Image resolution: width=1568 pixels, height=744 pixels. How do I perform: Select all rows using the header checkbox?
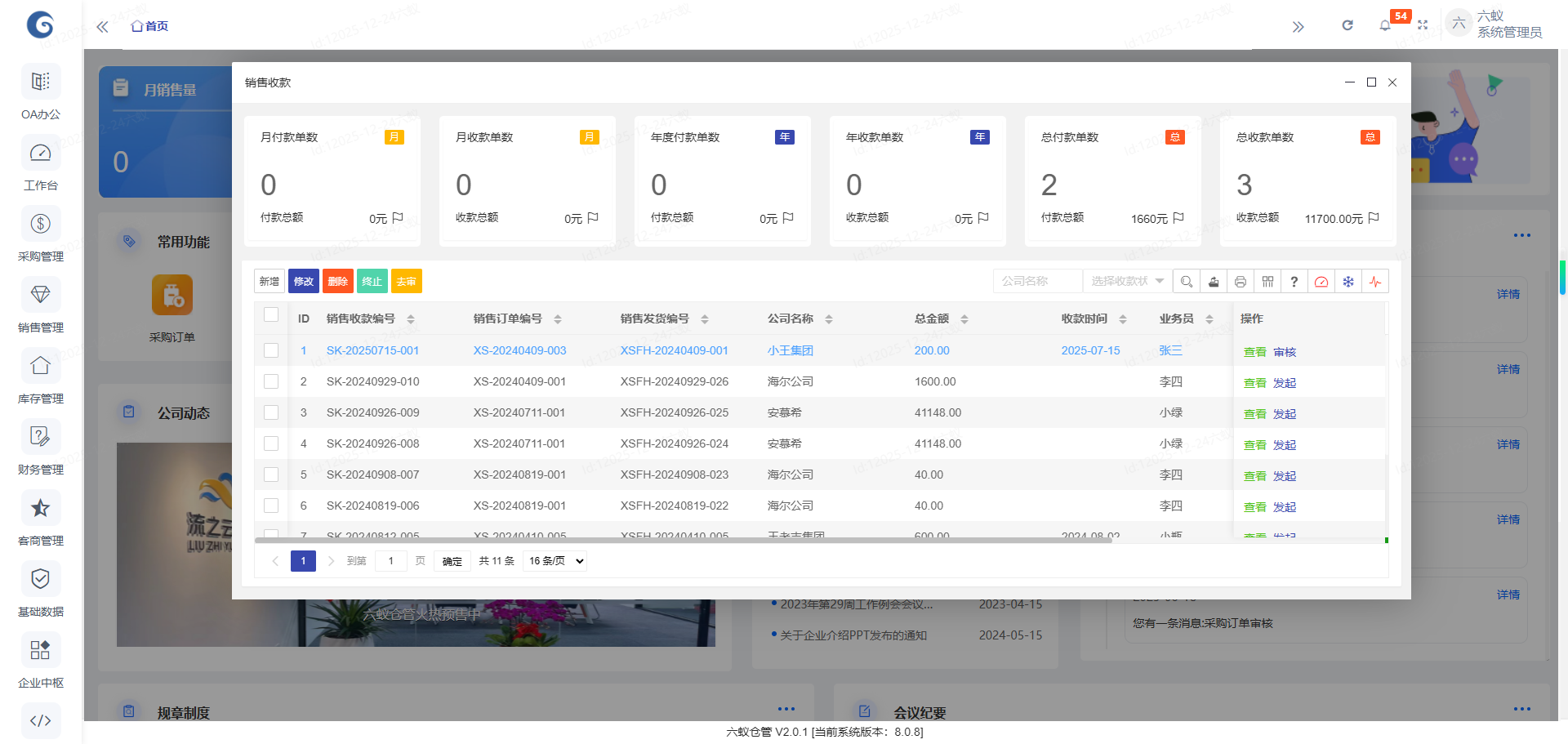click(271, 314)
